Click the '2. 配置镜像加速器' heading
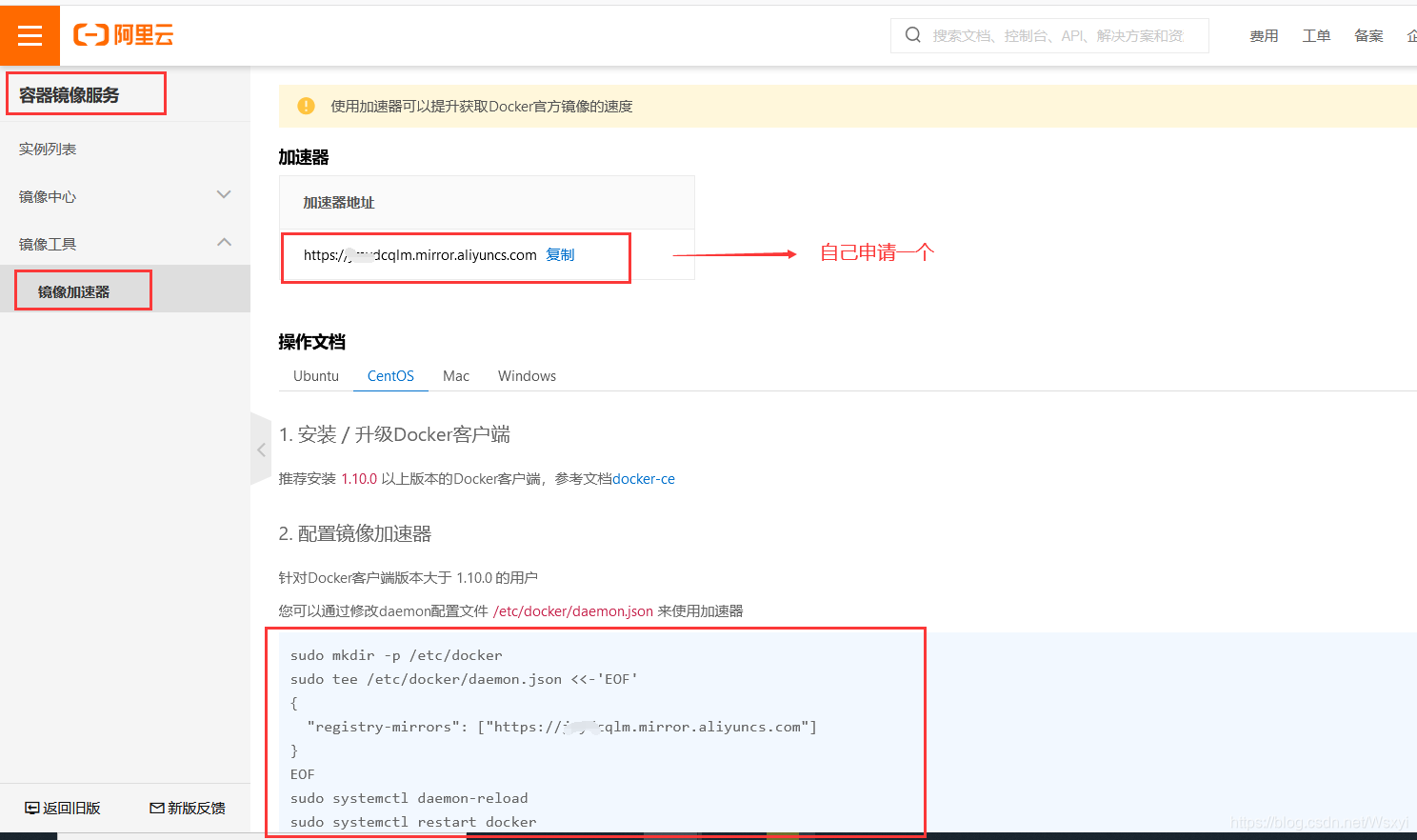 coord(355,533)
